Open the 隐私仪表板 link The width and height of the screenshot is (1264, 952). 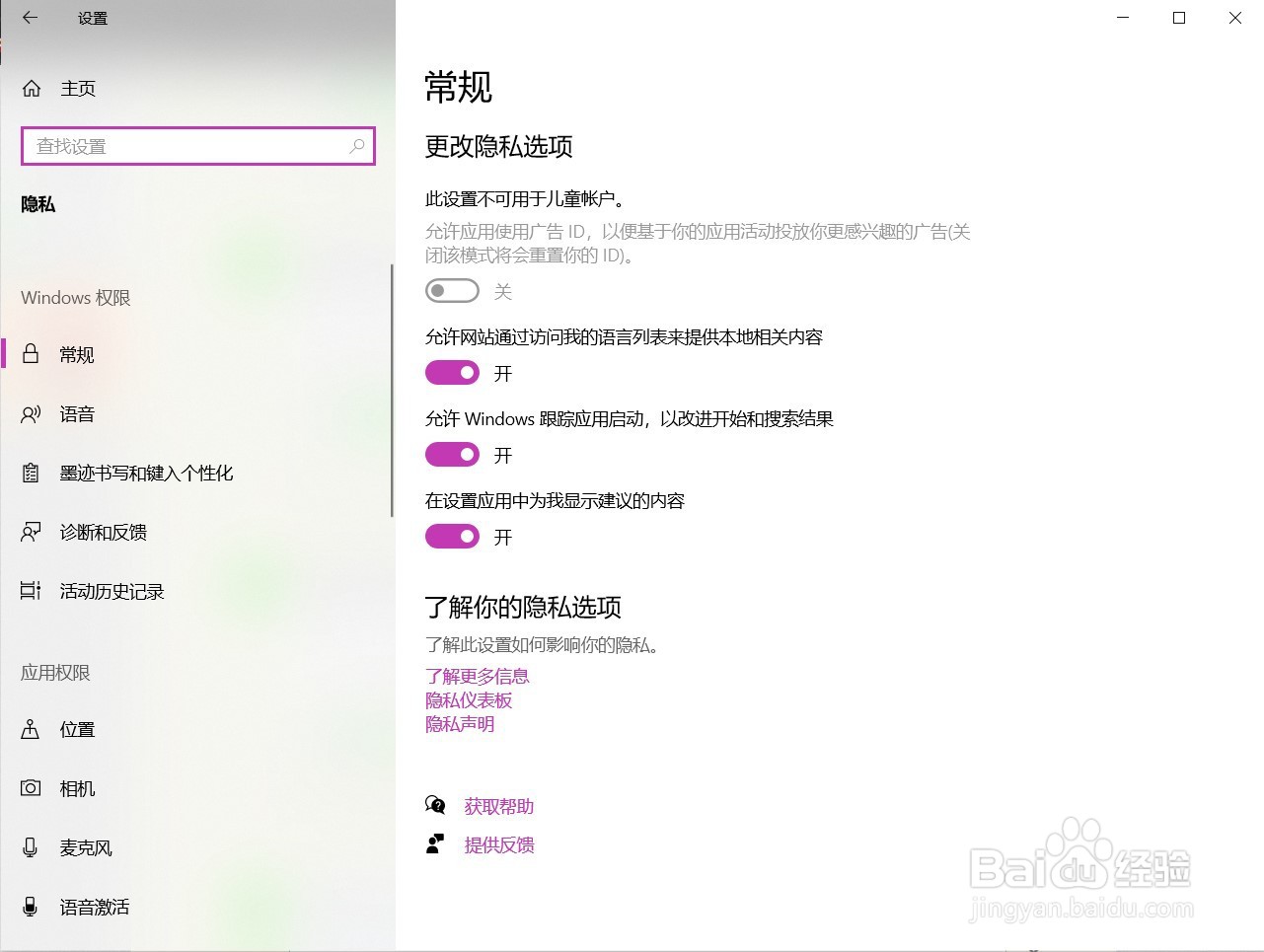click(469, 700)
